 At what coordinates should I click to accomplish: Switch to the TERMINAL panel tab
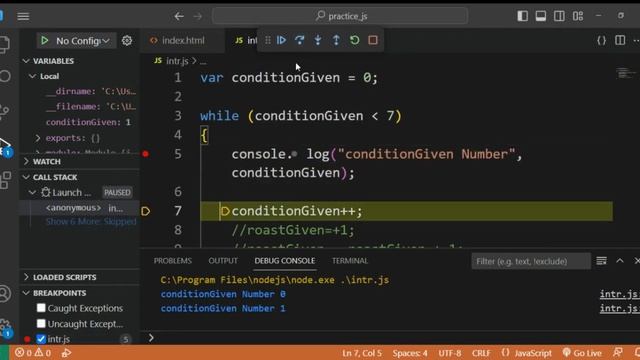pyautogui.click(x=350, y=261)
